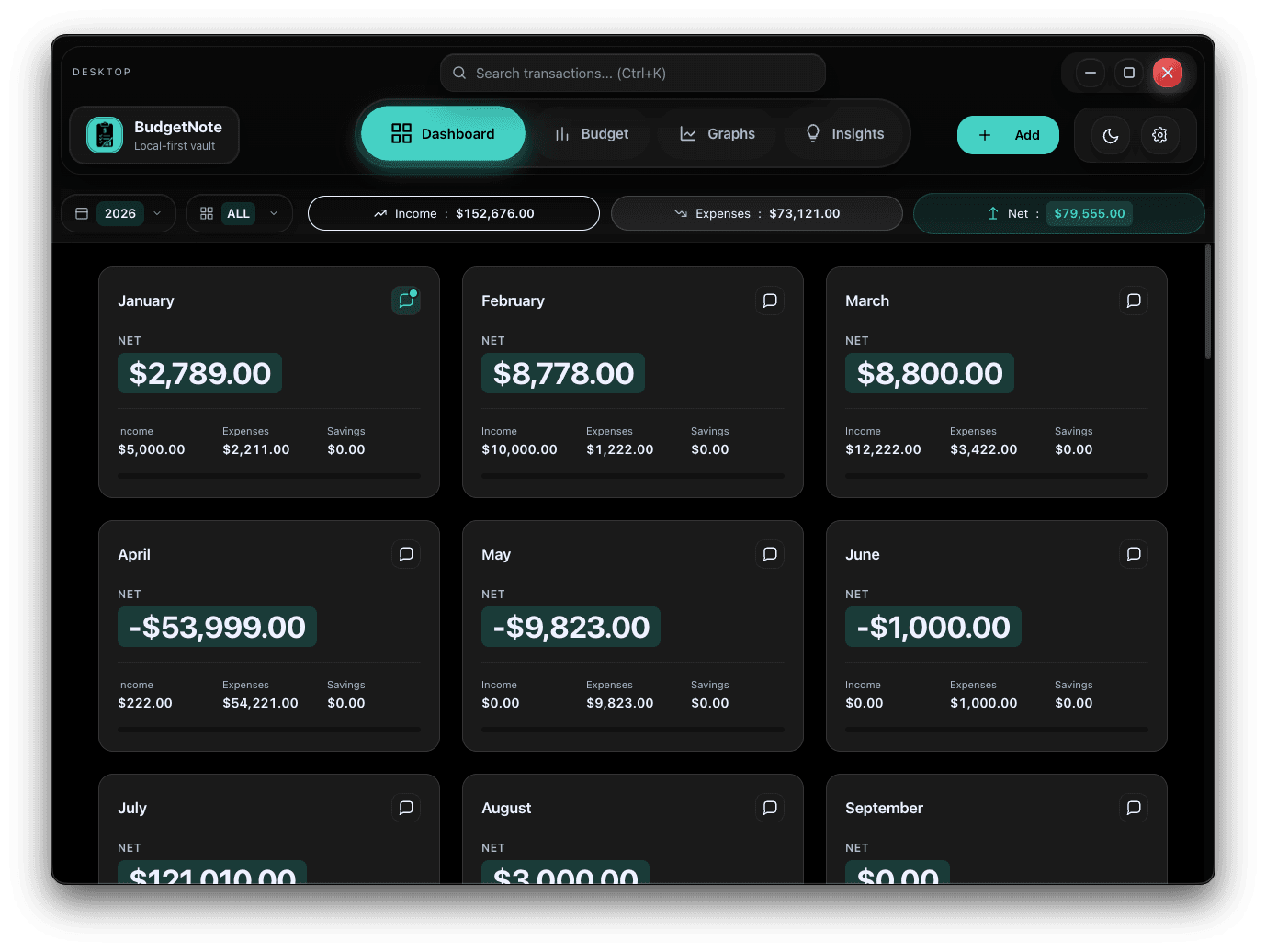Click the upload arrow icon in Net summary
Image resolution: width=1266 pixels, height=952 pixels.
(x=992, y=212)
